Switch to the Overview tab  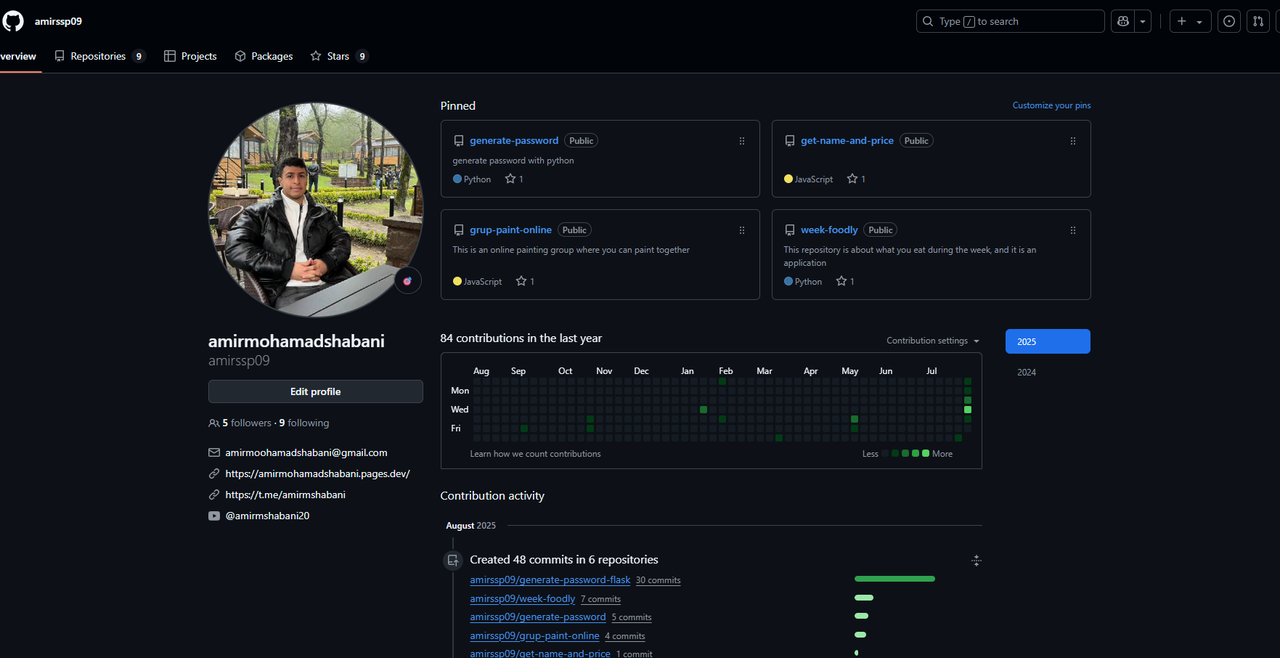(x=18, y=56)
